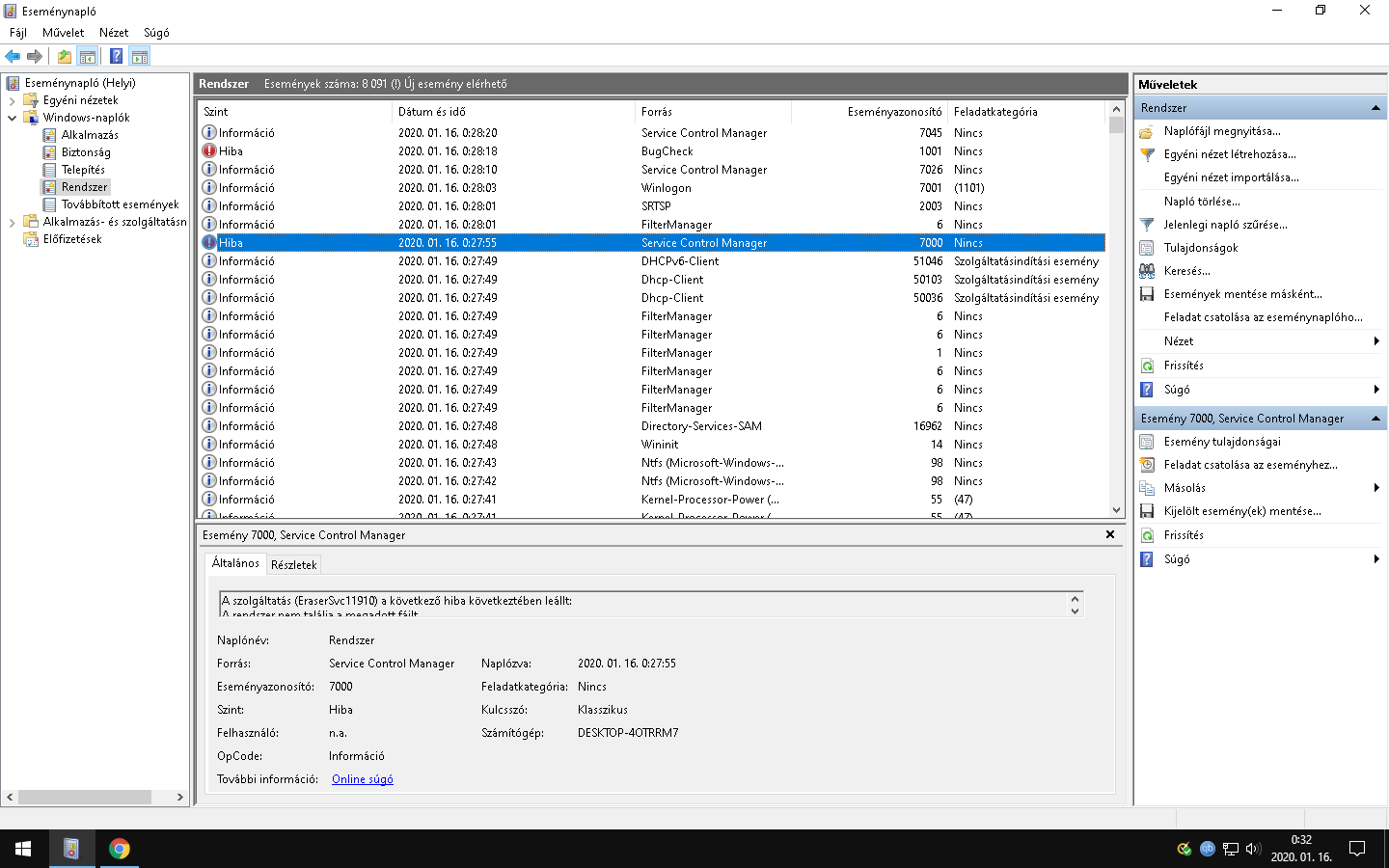Click the Kijelölt esemény(ek) mentése disk icon
1389x868 pixels.
(x=1147, y=511)
